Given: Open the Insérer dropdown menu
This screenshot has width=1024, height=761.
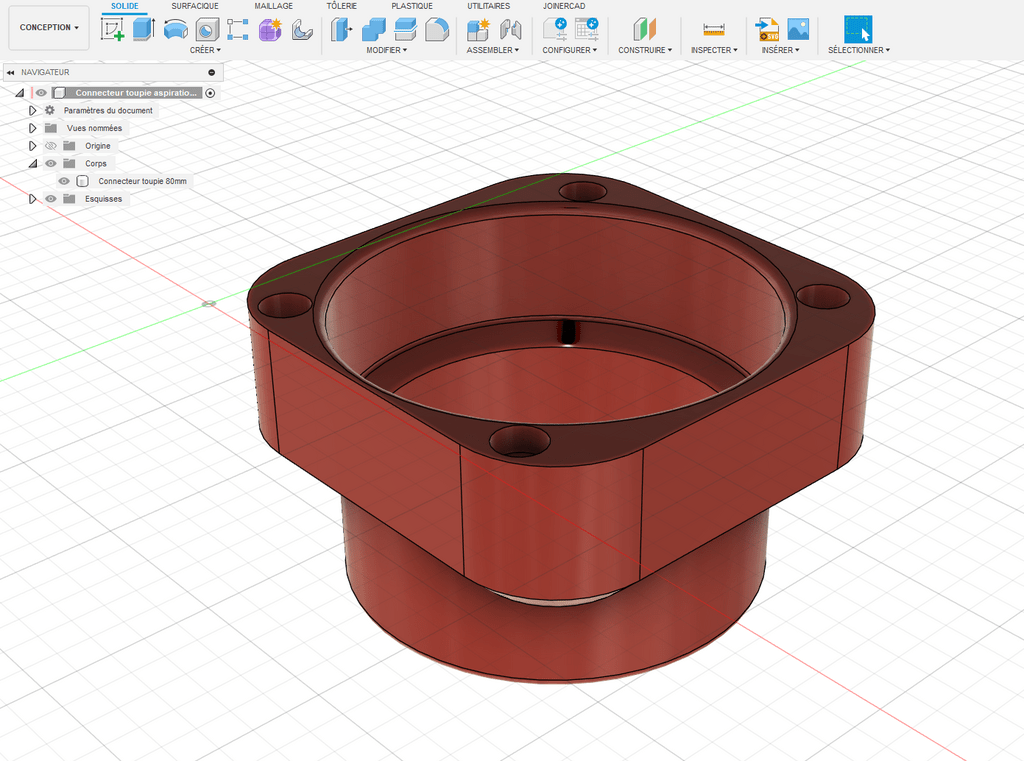Looking at the screenshot, I should 780,50.
